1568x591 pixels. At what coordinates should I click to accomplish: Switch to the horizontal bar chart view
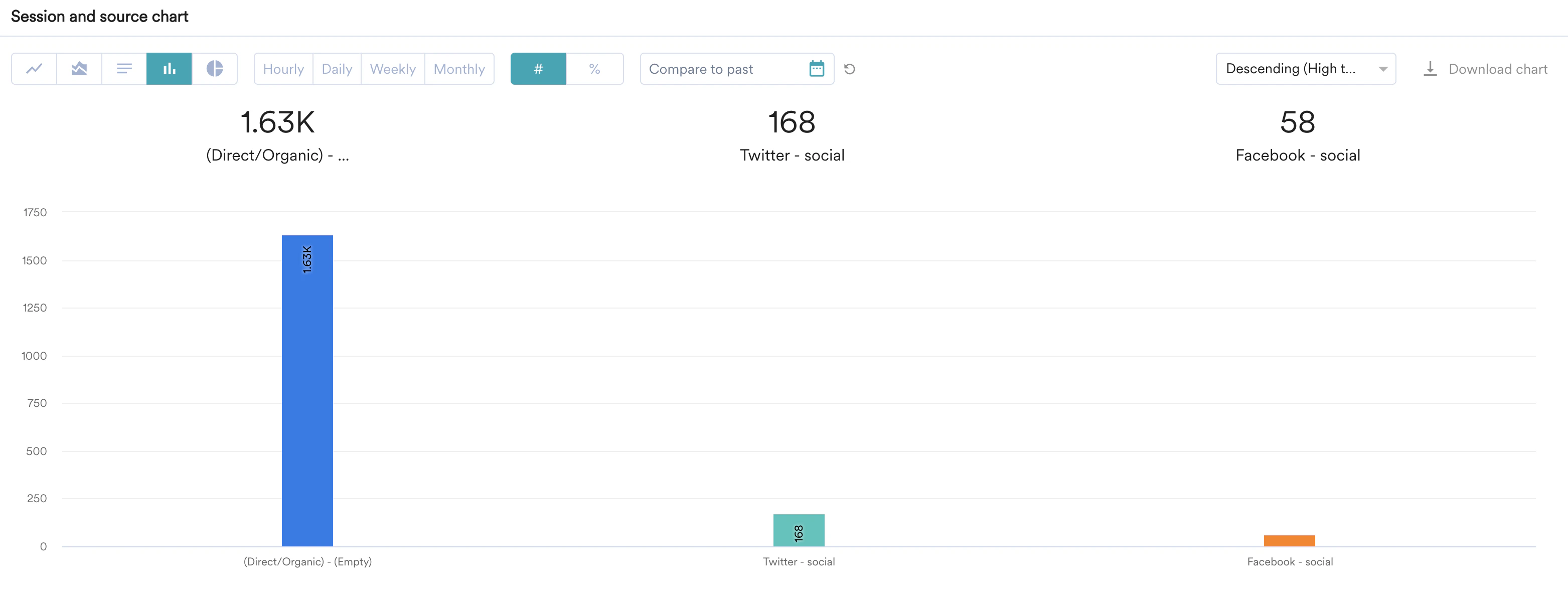[124, 69]
